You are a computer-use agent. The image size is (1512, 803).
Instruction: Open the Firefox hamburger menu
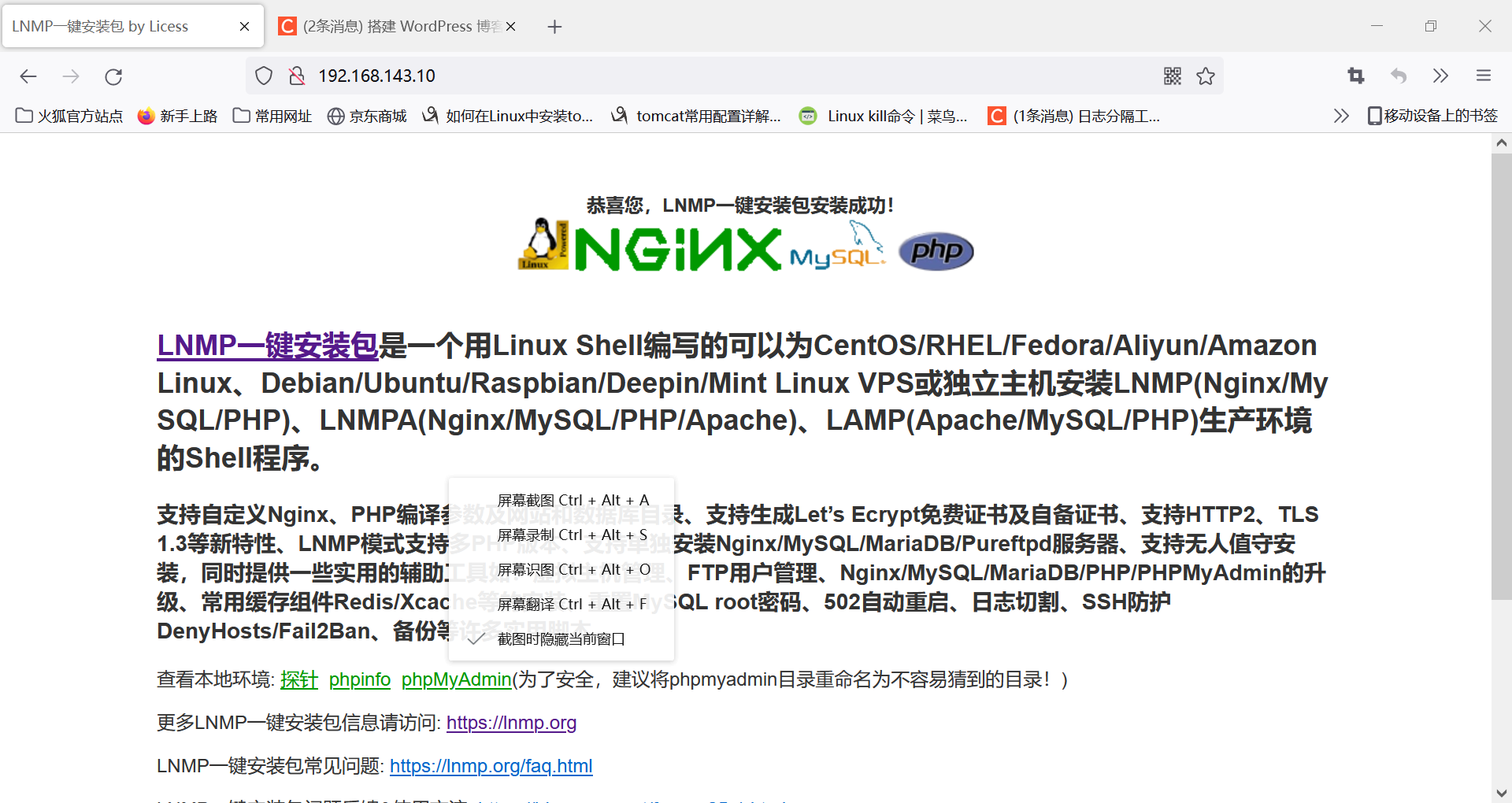pyautogui.click(x=1484, y=76)
